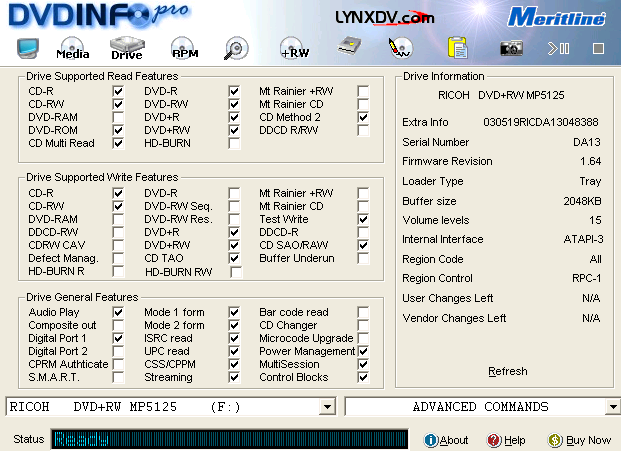Click the Vendor Changes Left label
This screenshot has width=621, height=451.
(x=454, y=318)
